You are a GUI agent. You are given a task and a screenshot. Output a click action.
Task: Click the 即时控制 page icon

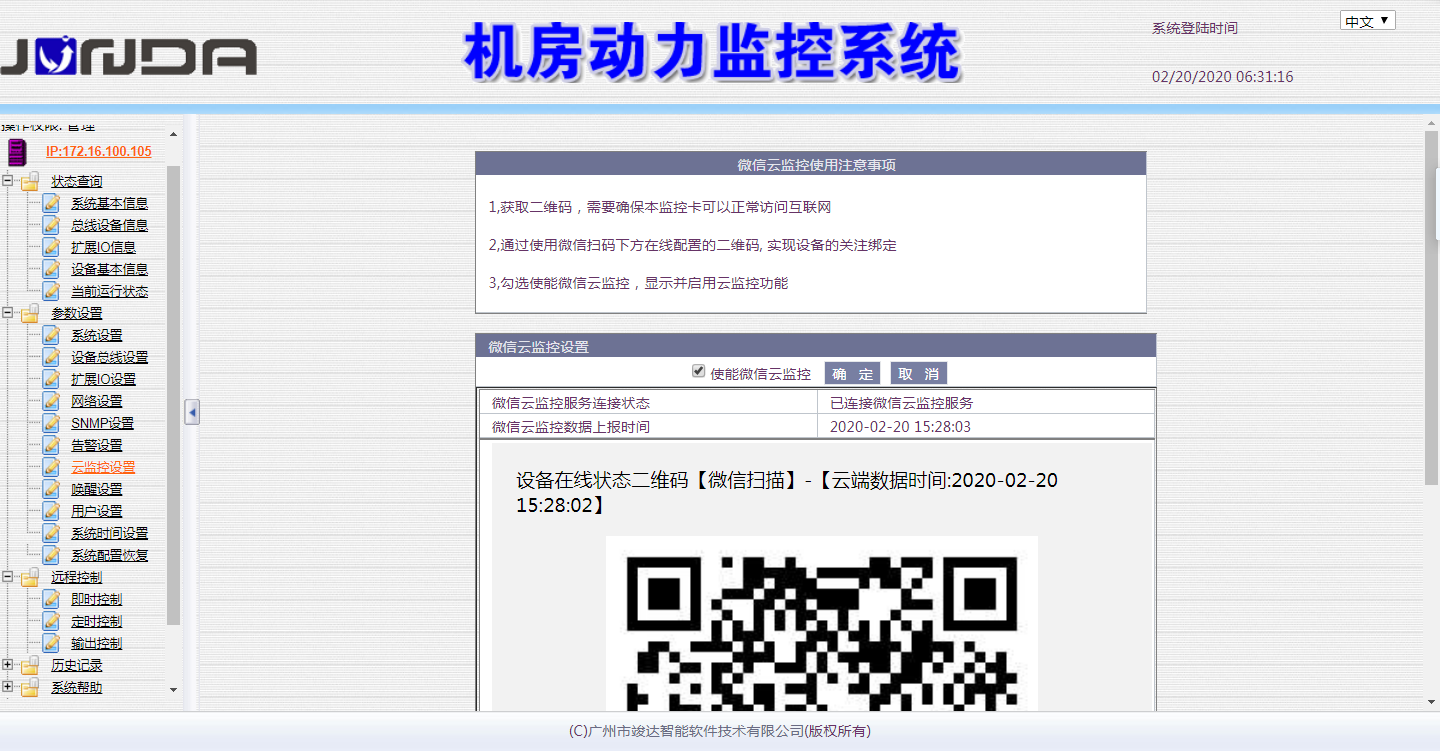[x=51, y=598]
